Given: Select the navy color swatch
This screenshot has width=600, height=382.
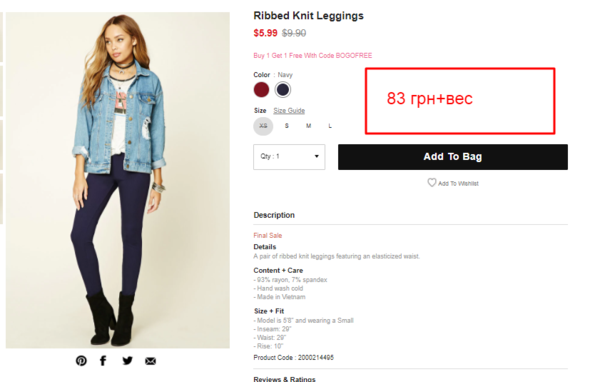Looking at the screenshot, I should (283, 90).
